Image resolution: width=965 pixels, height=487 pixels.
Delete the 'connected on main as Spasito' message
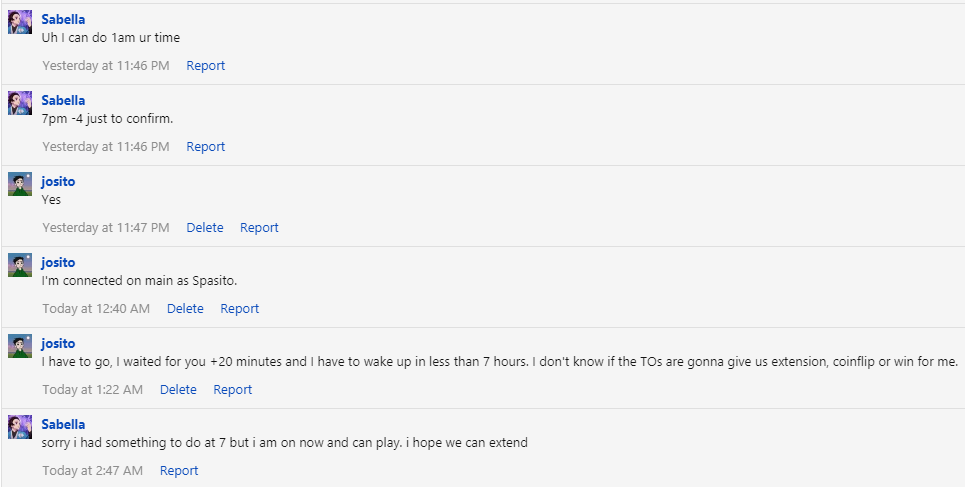tap(185, 309)
